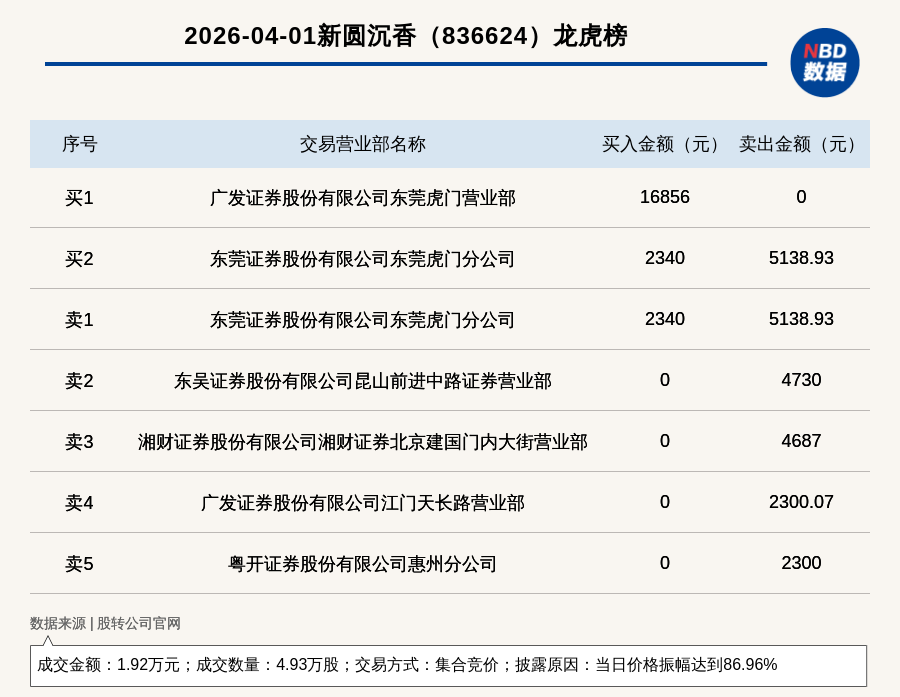
Task: Select the 序号 column header
Action: (x=79, y=144)
